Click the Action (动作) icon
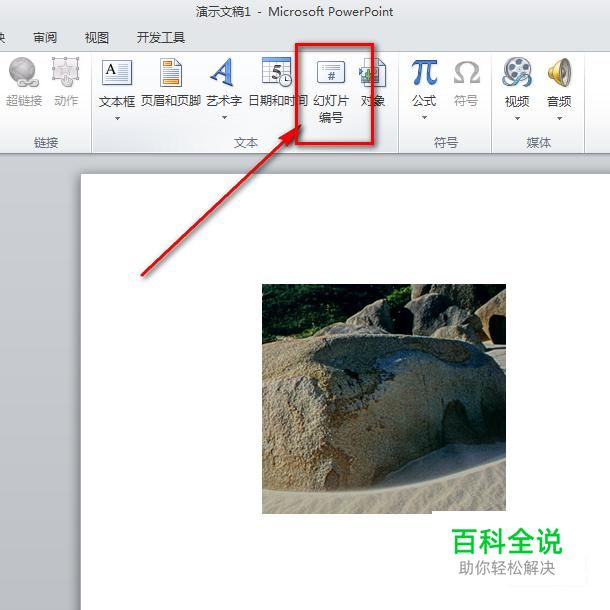The height and width of the screenshot is (610, 610). pyautogui.click(x=66, y=72)
